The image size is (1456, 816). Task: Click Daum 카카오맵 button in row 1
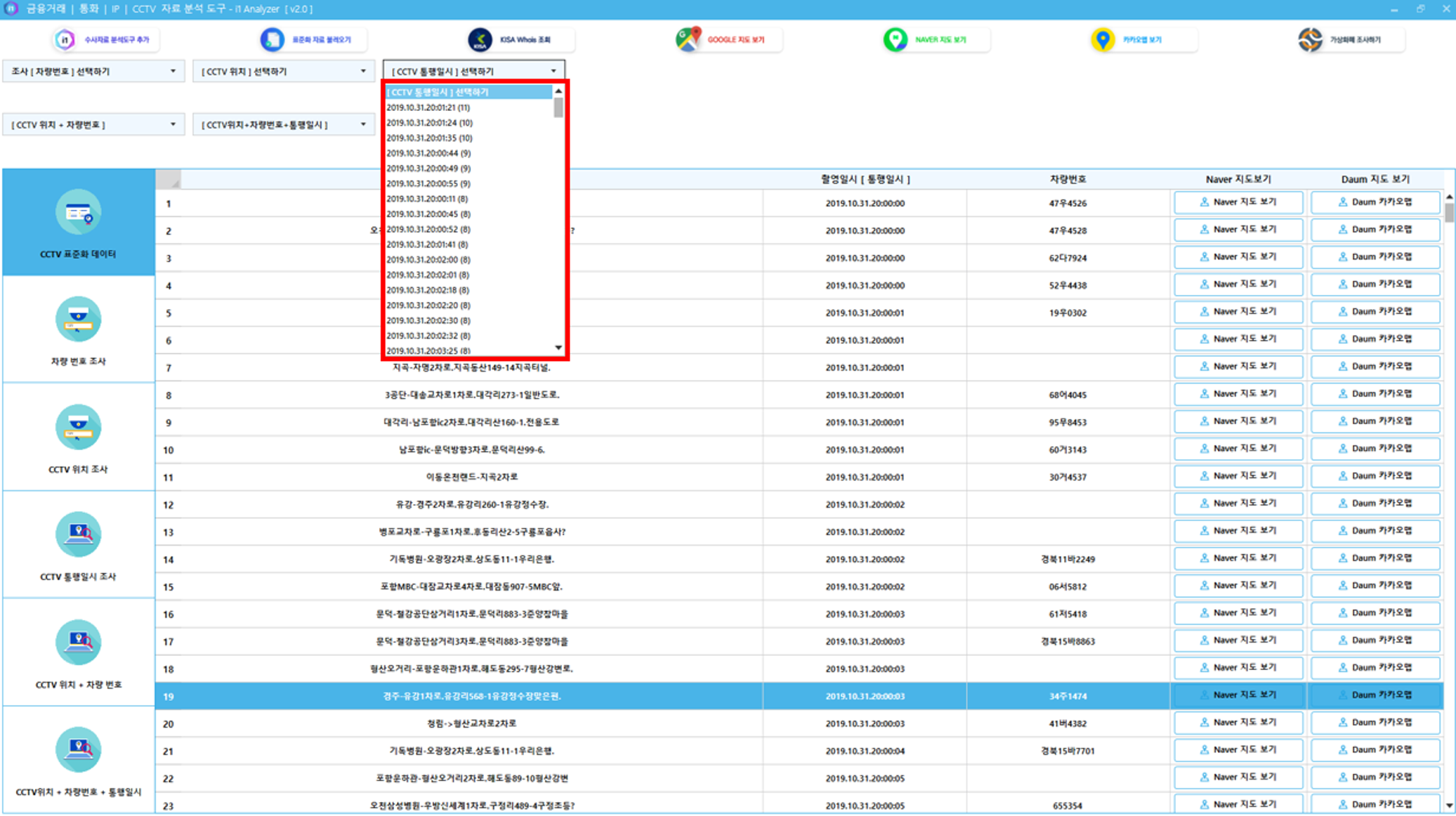pyautogui.click(x=1375, y=202)
